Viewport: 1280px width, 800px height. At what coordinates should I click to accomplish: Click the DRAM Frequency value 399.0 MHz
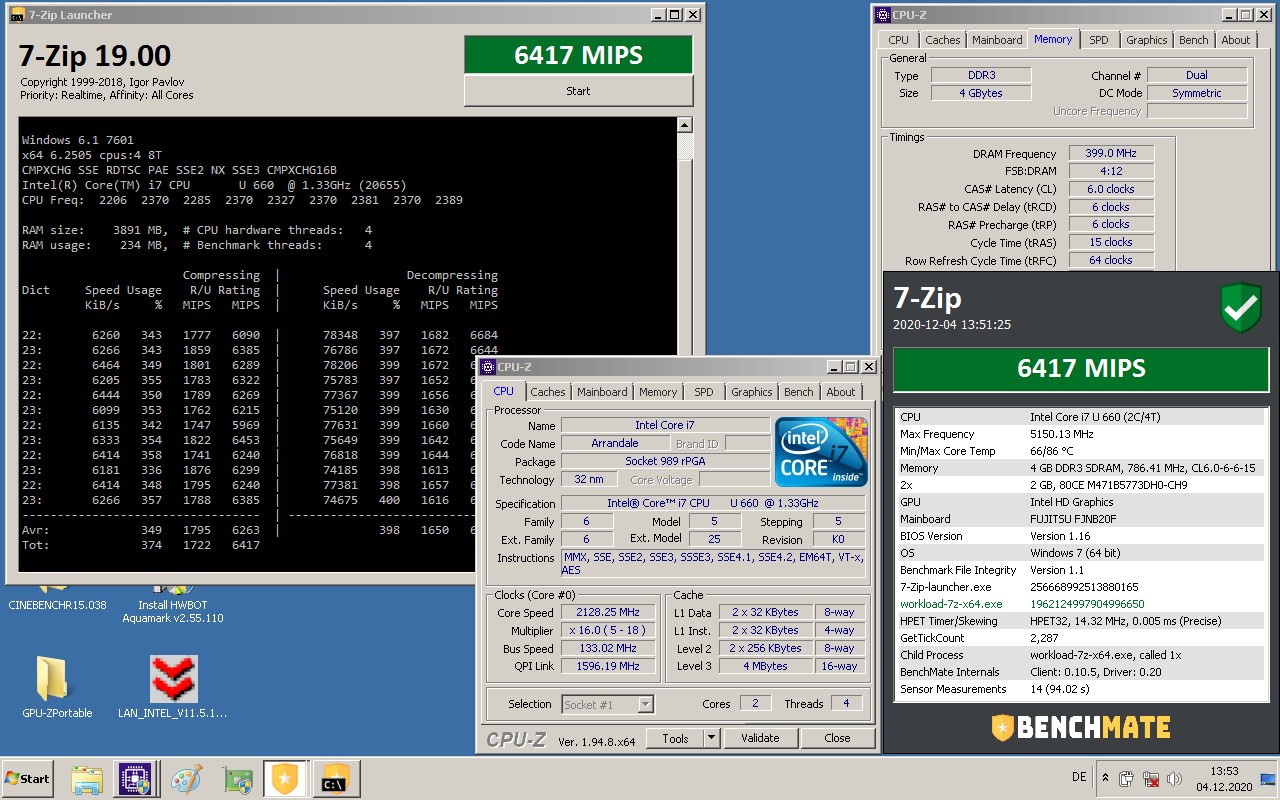point(1111,153)
